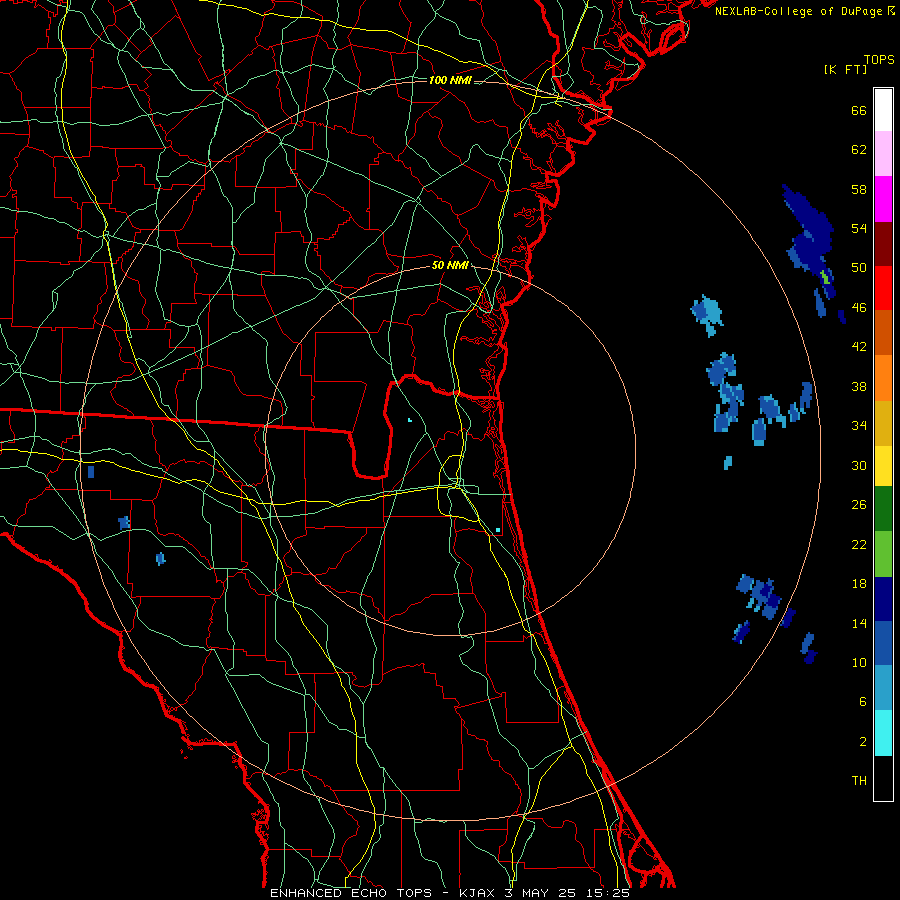Click the green pixel inside the northeast echo
The image size is (900, 900).
tap(825, 277)
